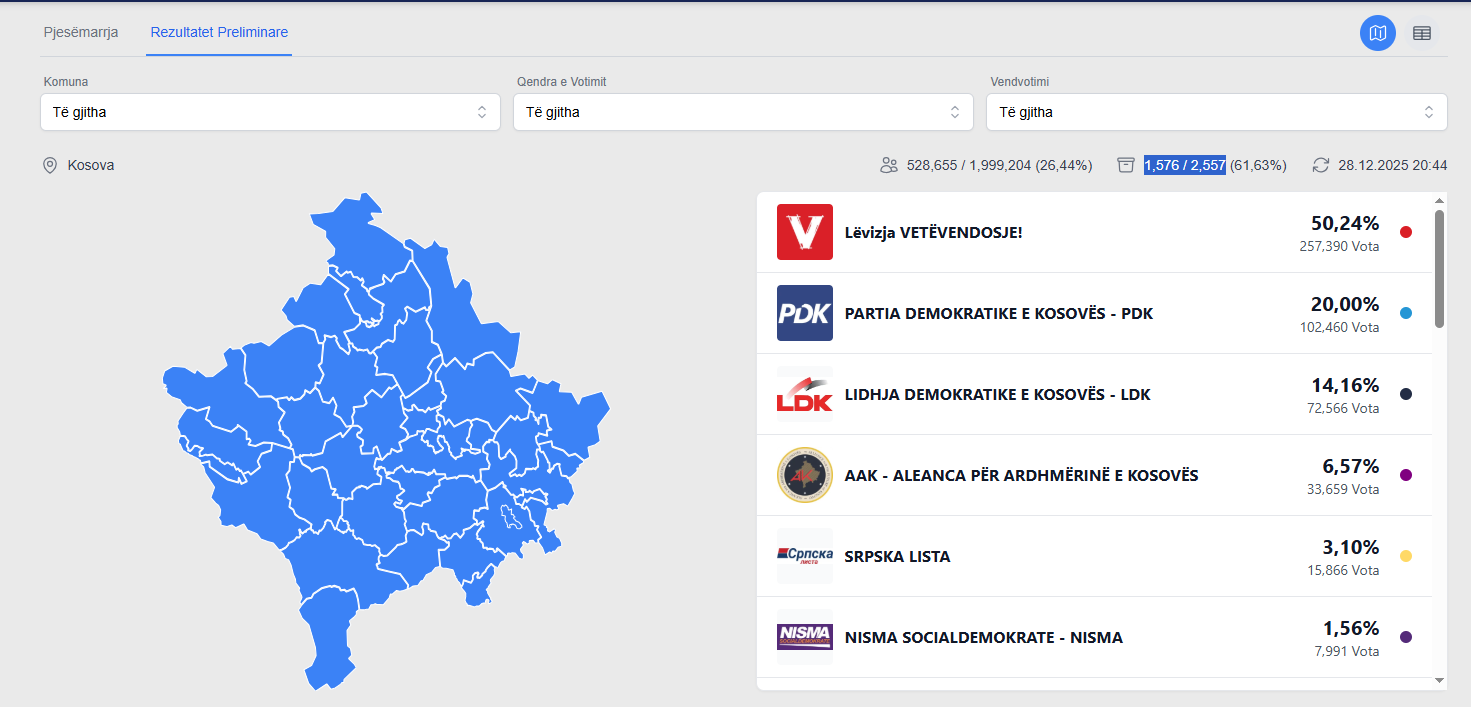
Task: Click the results list scrollbar
Action: 1439,268
